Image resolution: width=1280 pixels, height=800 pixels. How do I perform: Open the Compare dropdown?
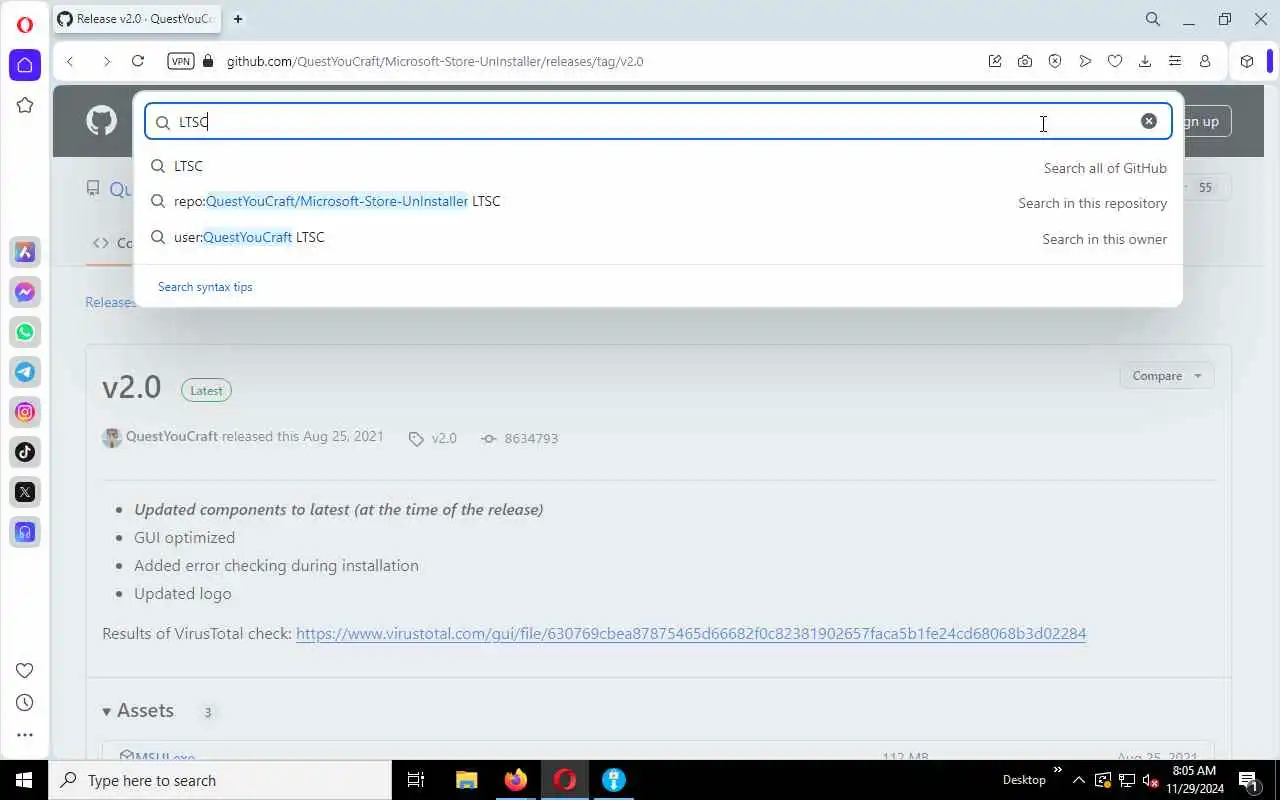coord(1167,376)
